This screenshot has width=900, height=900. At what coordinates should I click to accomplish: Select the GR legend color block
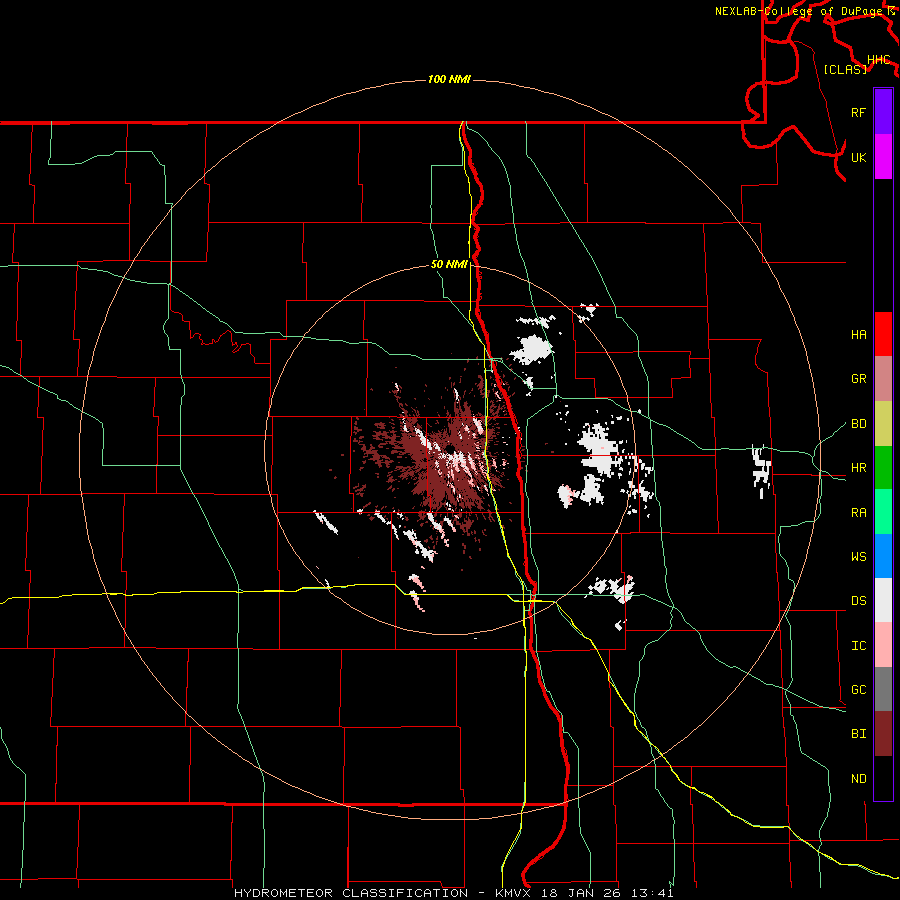(x=883, y=378)
